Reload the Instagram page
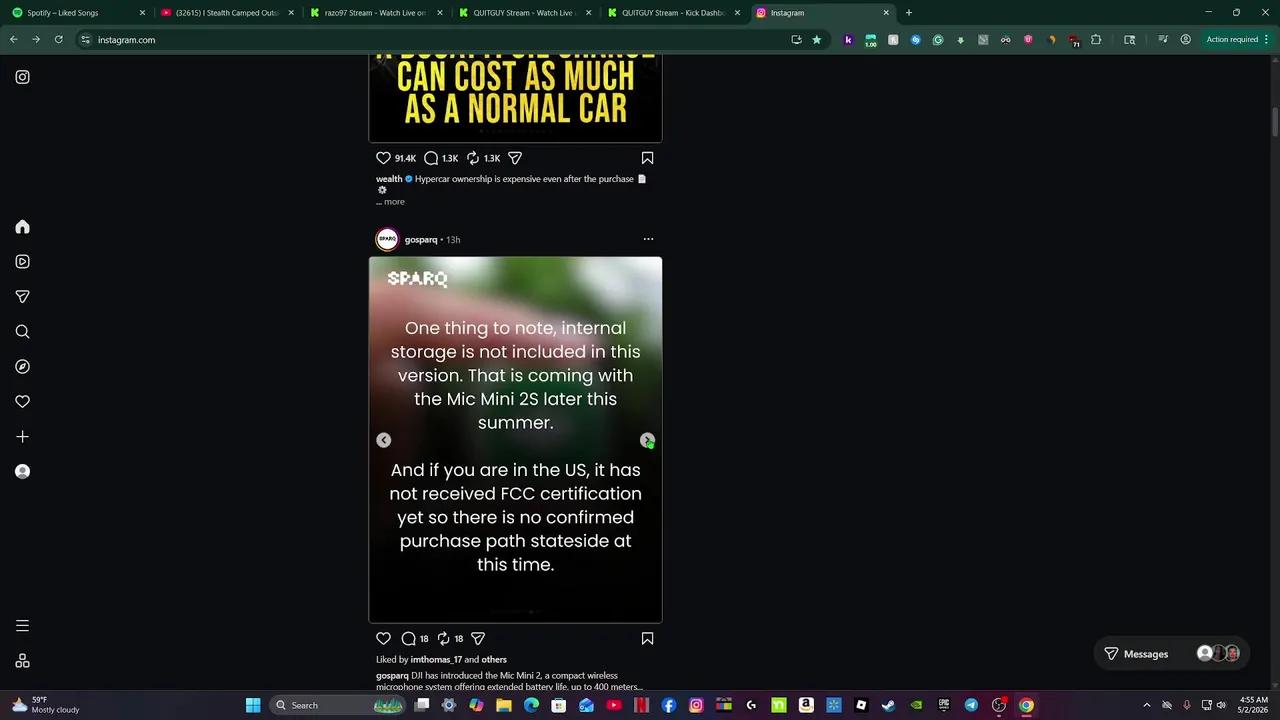 [58, 40]
